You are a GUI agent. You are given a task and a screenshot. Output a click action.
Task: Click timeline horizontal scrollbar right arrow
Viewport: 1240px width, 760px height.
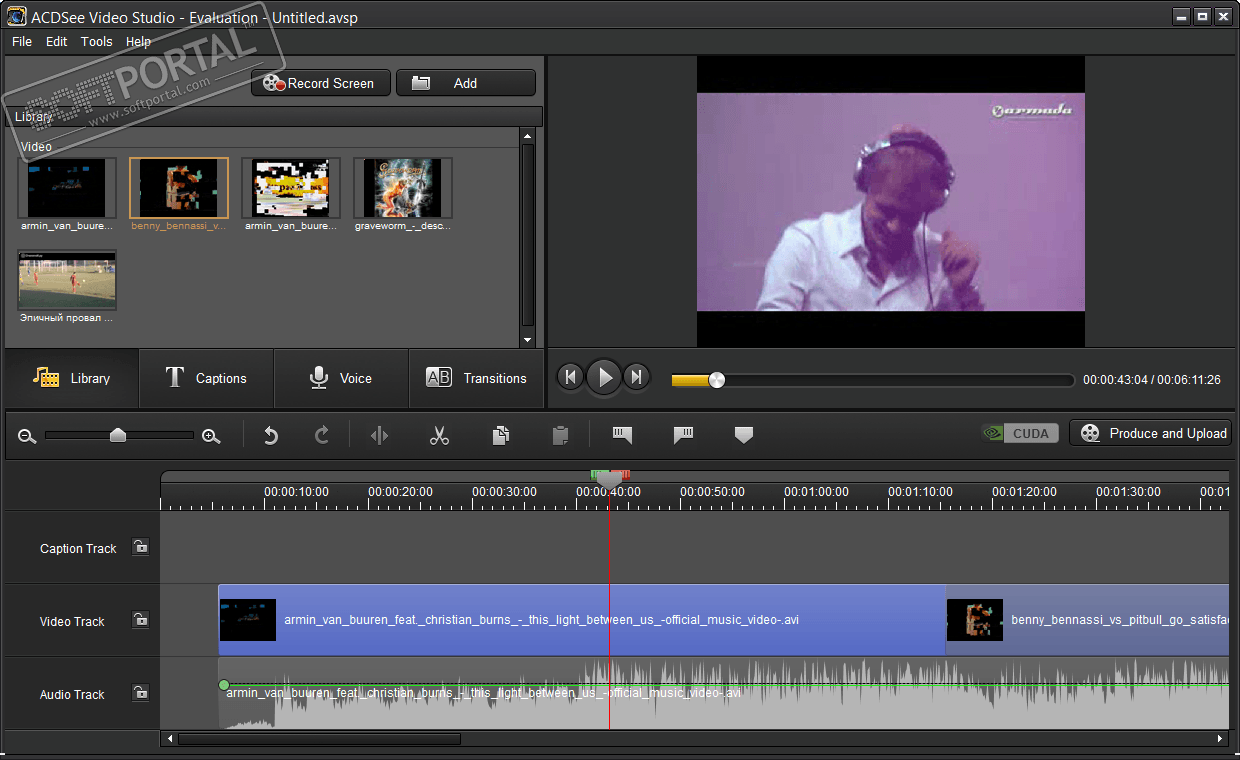click(1221, 739)
